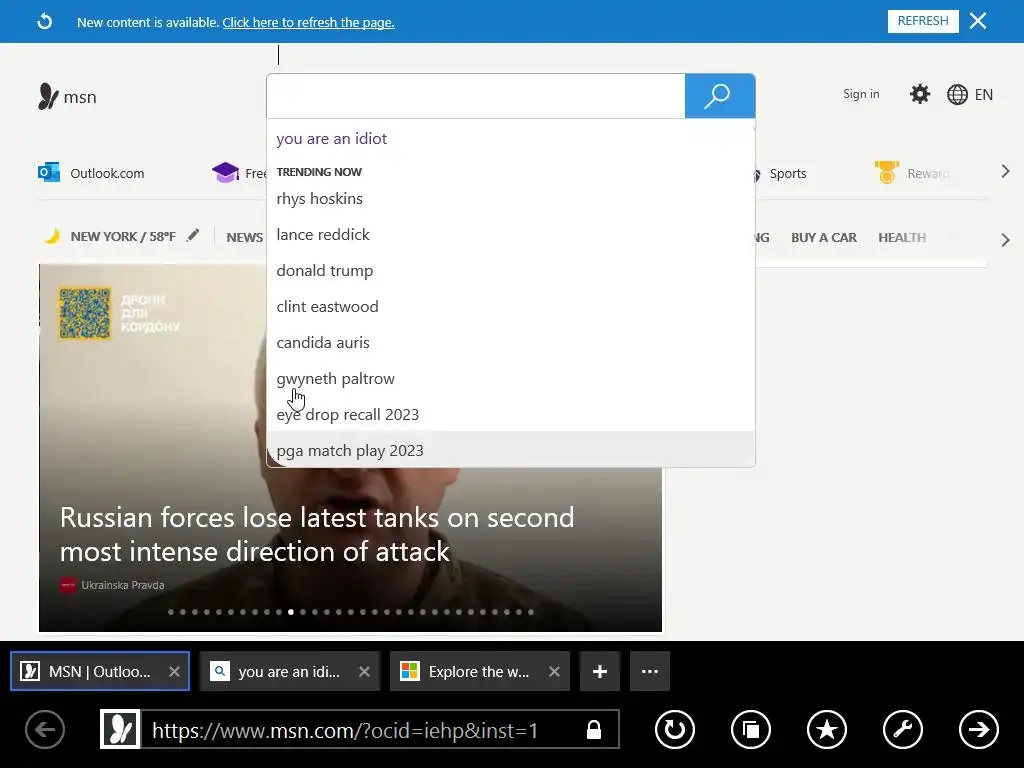Select 'rhys hoskins' trending suggestion
This screenshot has width=1024, height=768.
click(x=511, y=199)
